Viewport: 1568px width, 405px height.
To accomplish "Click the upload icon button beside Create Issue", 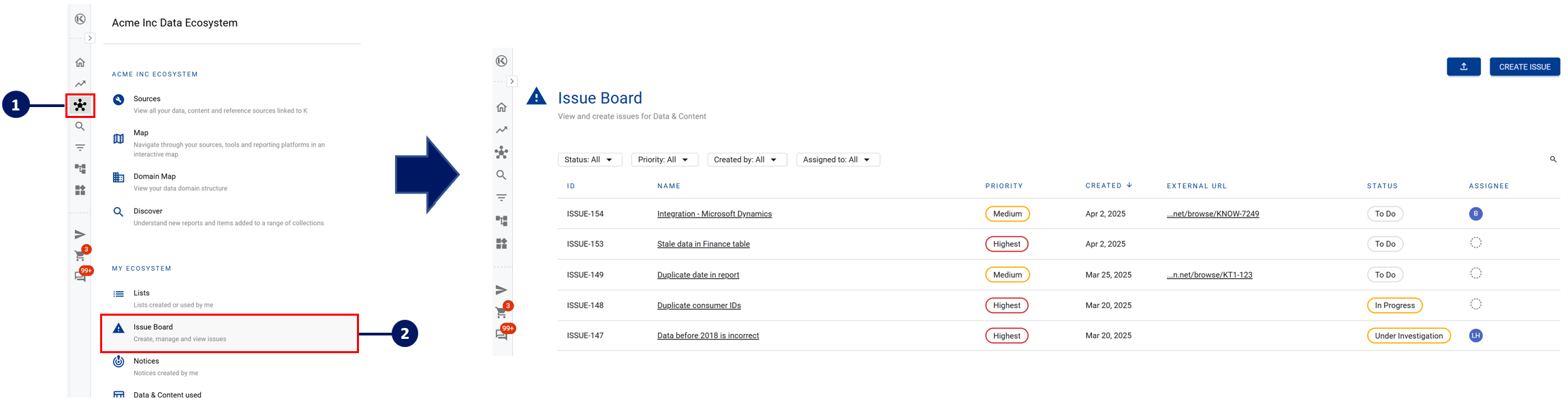I will pos(1463,67).
